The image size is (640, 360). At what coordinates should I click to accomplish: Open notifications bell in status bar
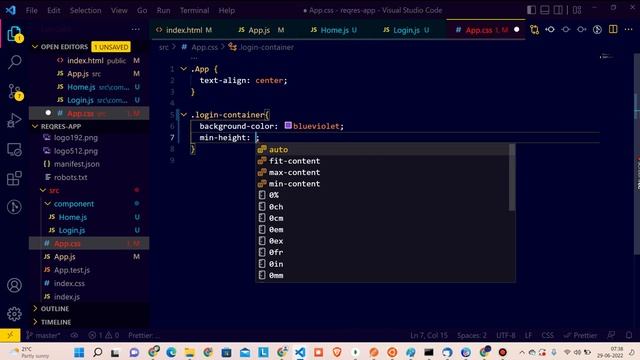[629, 335]
